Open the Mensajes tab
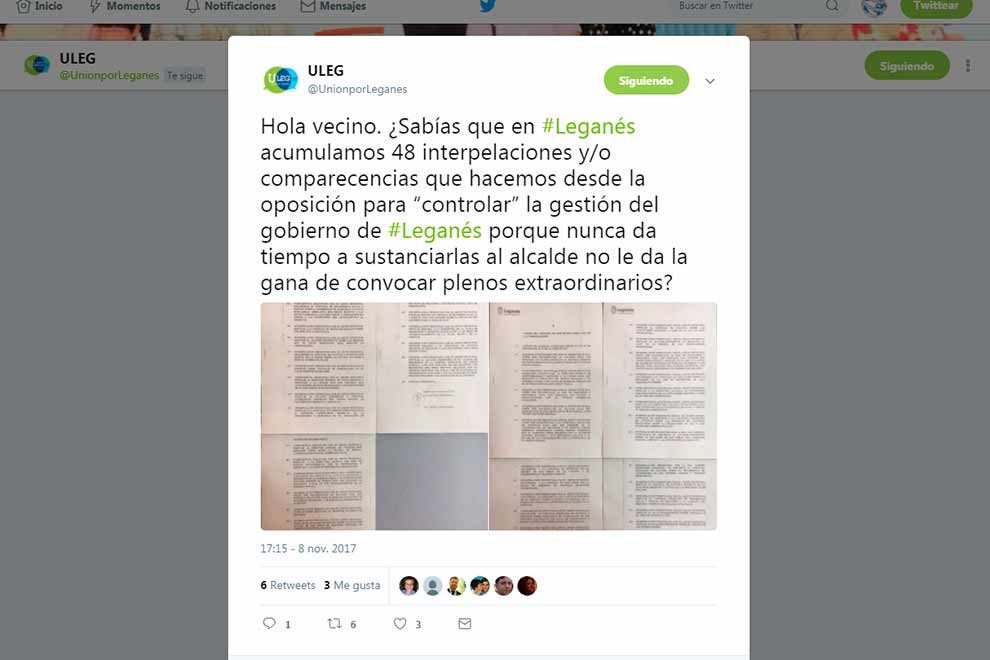The width and height of the screenshot is (990, 660). pyautogui.click(x=333, y=6)
